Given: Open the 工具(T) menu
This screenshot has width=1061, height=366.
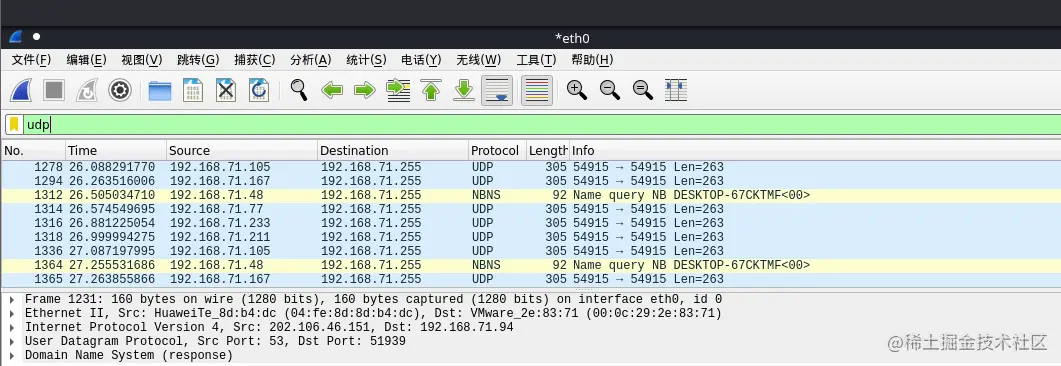Looking at the screenshot, I should (536, 60).
